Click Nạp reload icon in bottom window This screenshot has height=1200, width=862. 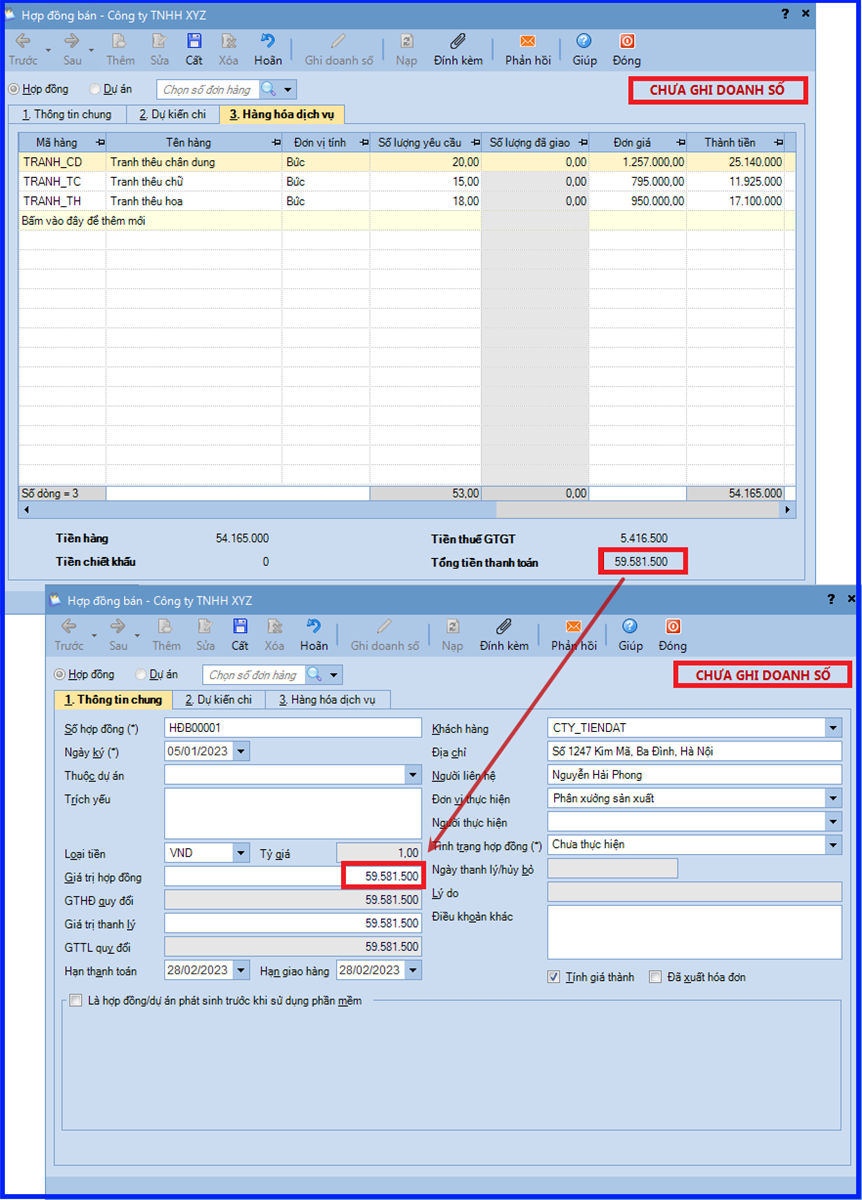[x=453, y=627]
